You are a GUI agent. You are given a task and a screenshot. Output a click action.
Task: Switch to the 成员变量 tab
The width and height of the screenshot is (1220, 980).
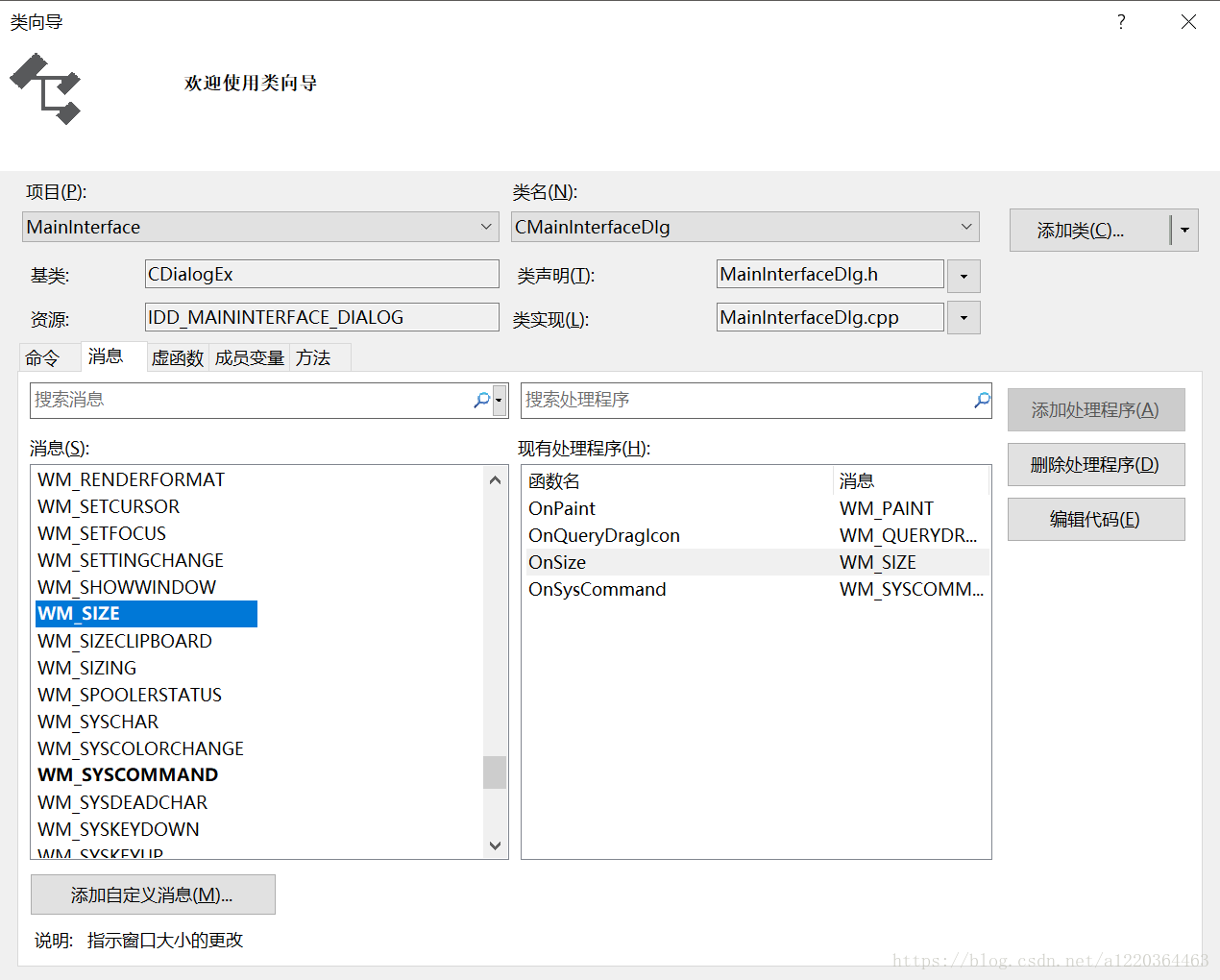(250, 358)
